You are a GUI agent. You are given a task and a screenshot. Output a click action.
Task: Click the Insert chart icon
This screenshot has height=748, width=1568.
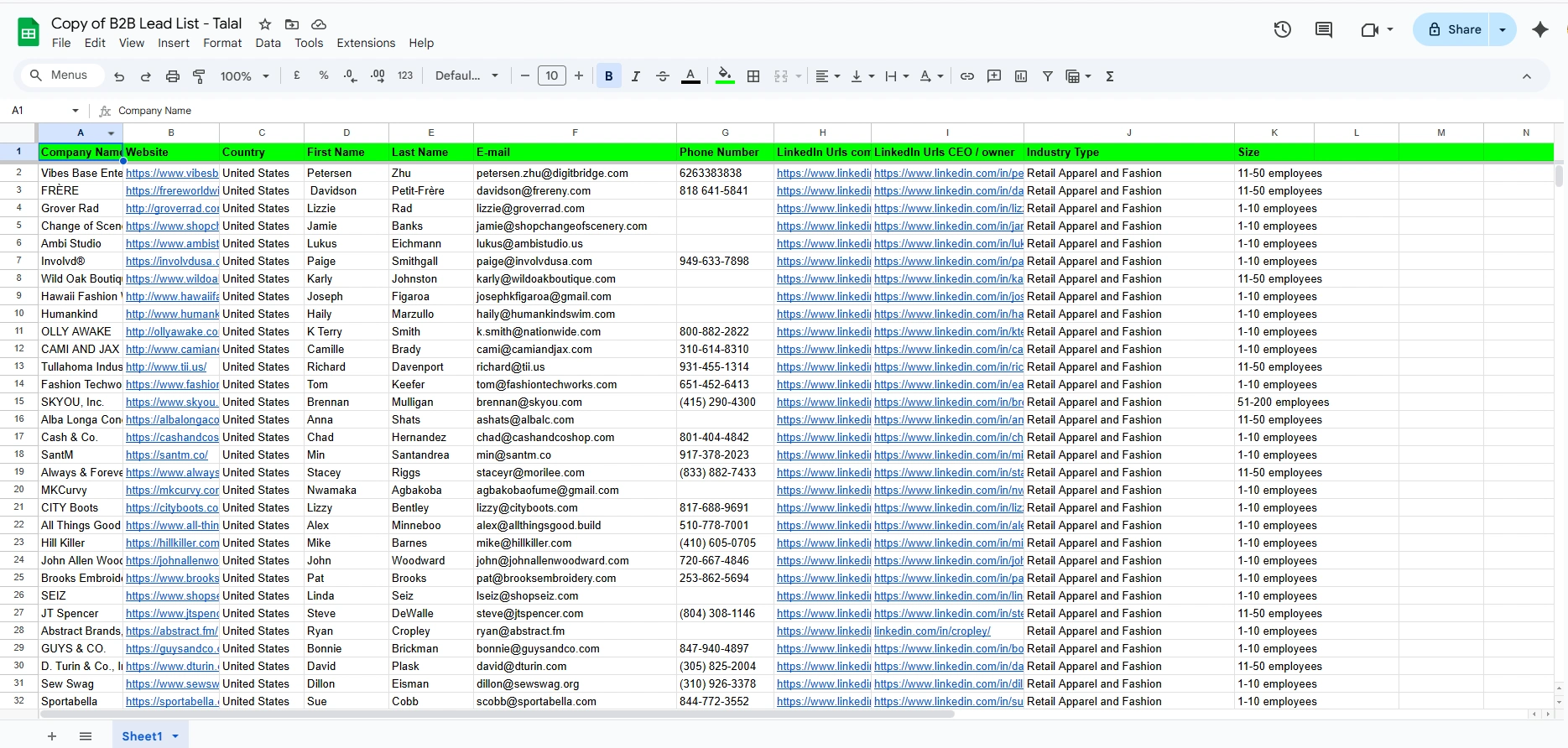[x=1021, y=76]
